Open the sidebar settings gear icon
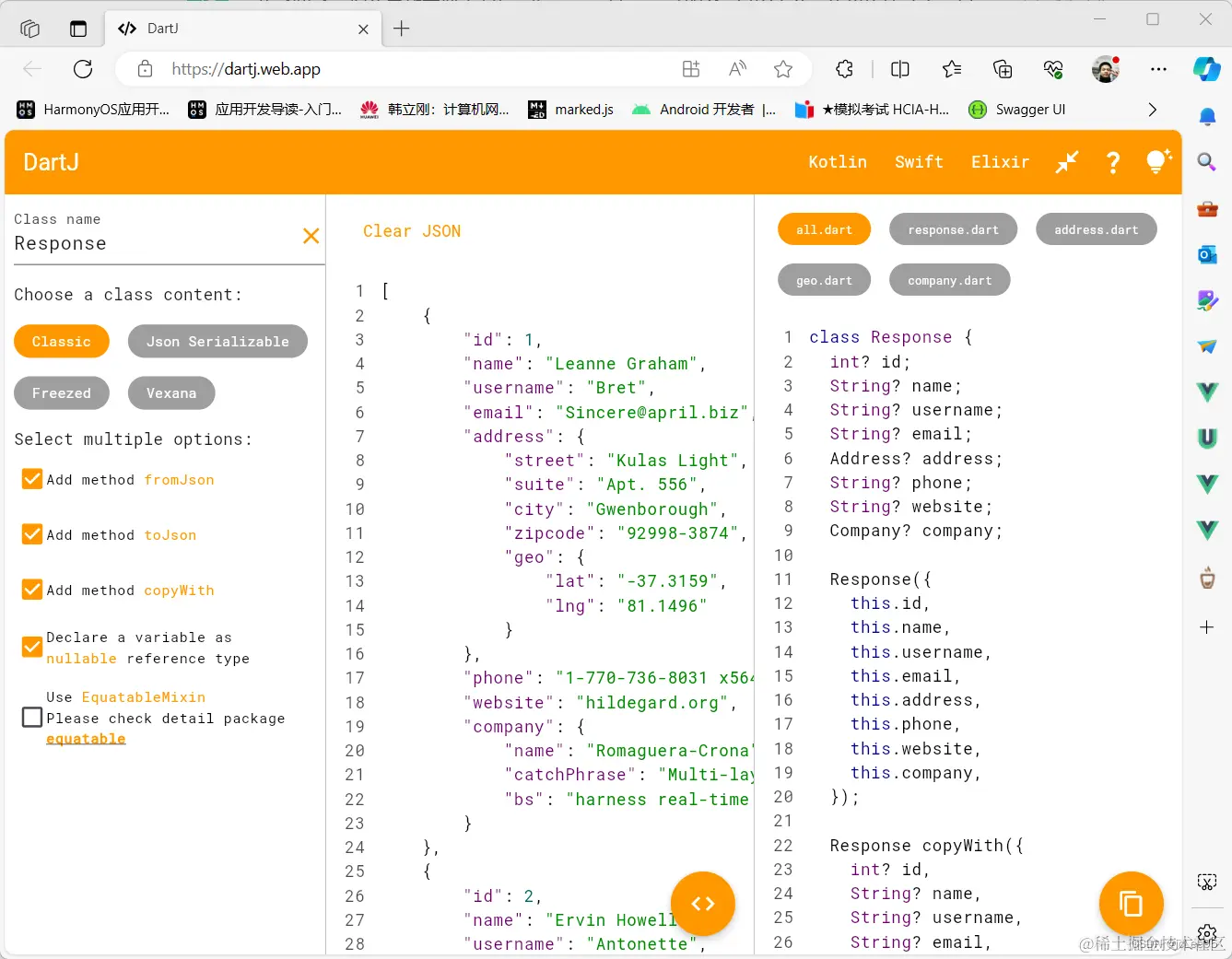Image resolution: width=1232 pixels, height=959 pixels. 1206,933
